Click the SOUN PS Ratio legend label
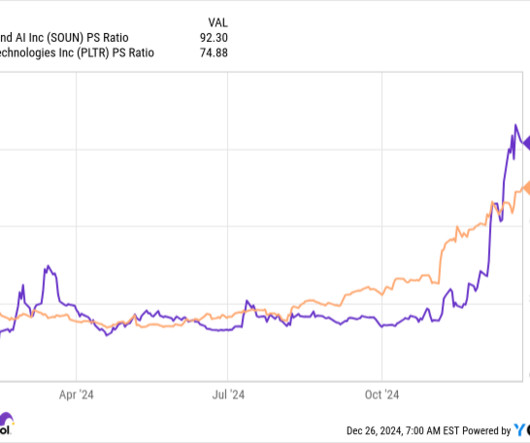 coord(64,38)
